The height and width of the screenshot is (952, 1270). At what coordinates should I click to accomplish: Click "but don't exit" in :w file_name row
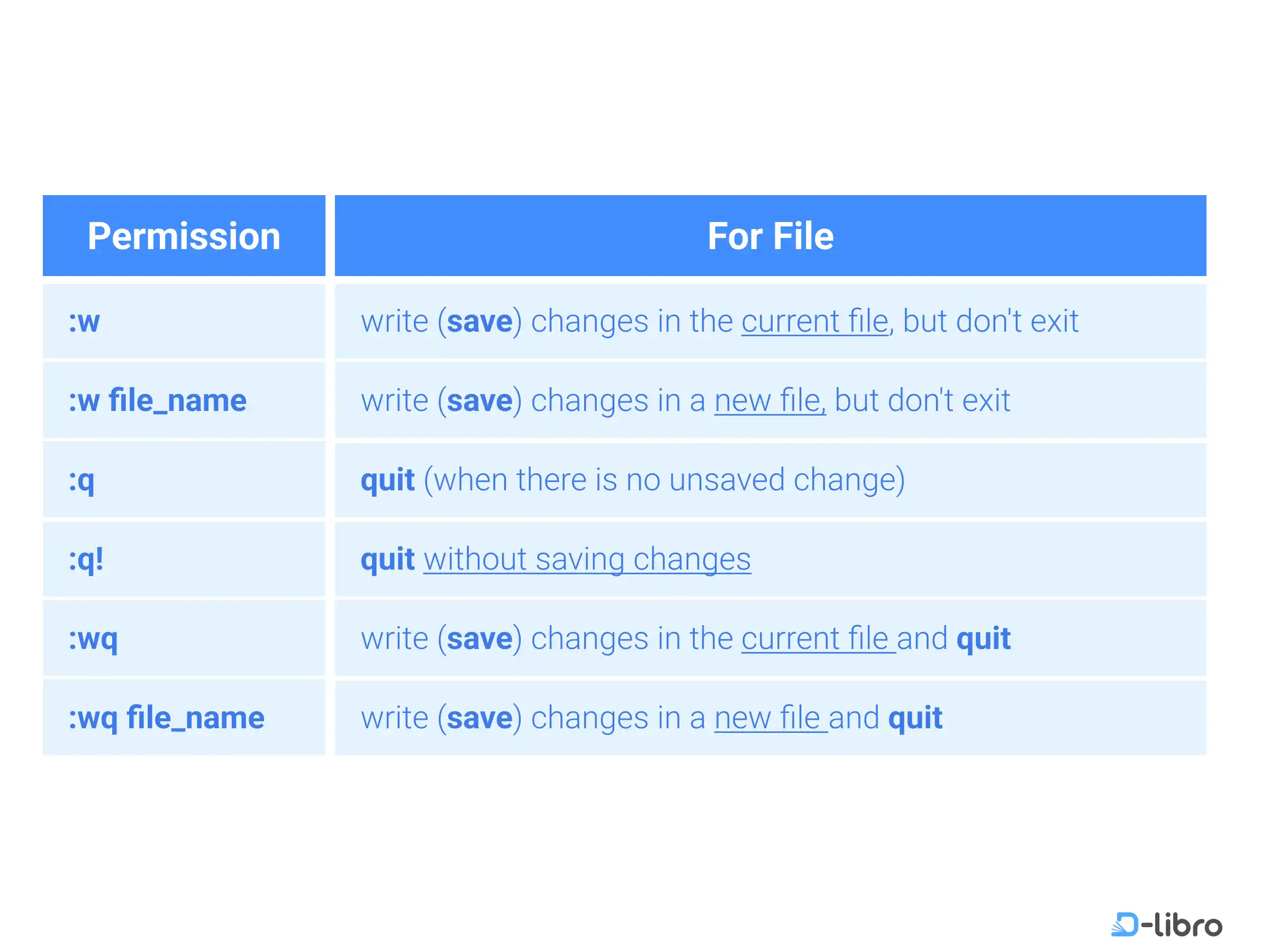(x=922, y=400)
